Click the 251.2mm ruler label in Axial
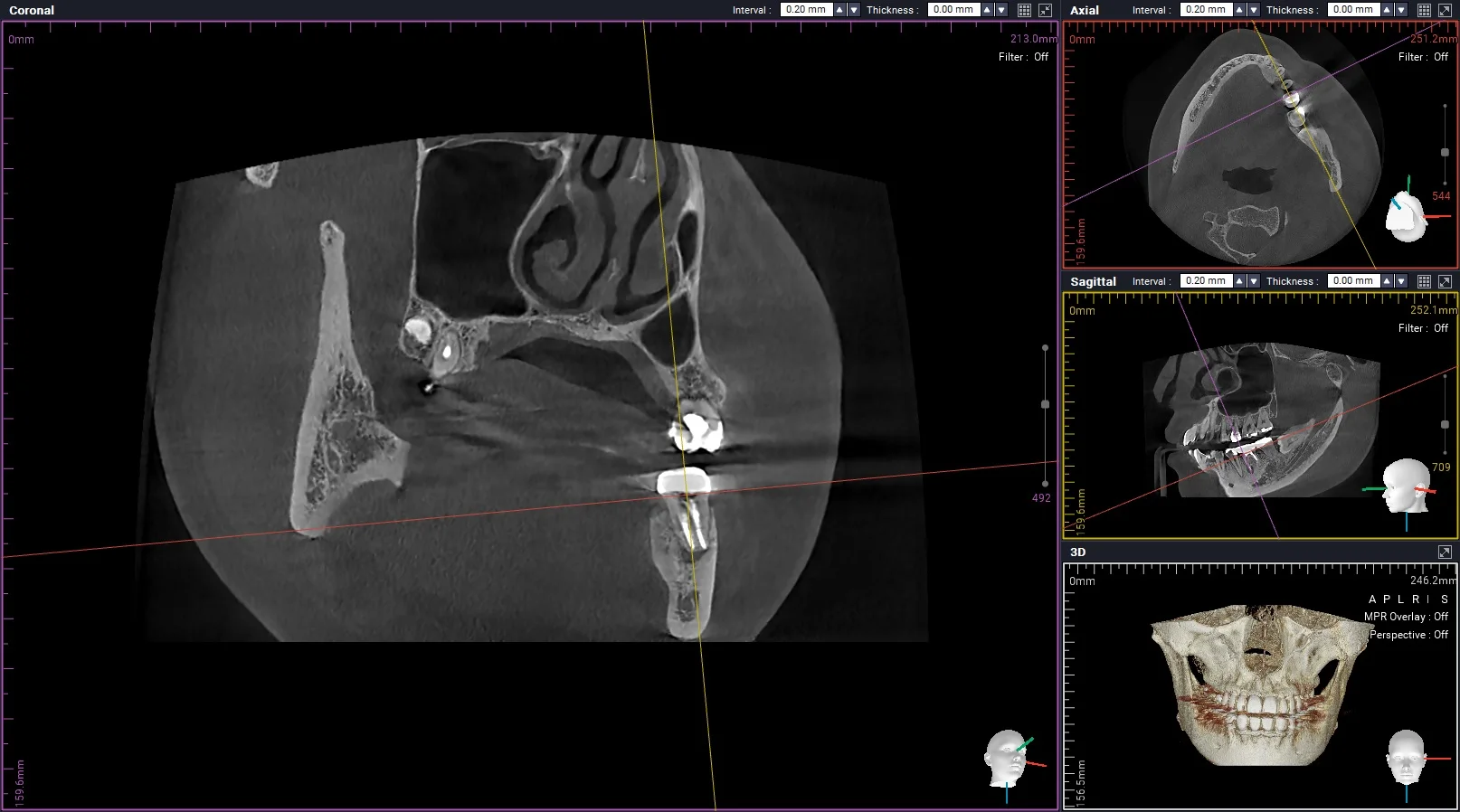The image size is (1460, 812). pyautogui.click(x=1433, y=39)
